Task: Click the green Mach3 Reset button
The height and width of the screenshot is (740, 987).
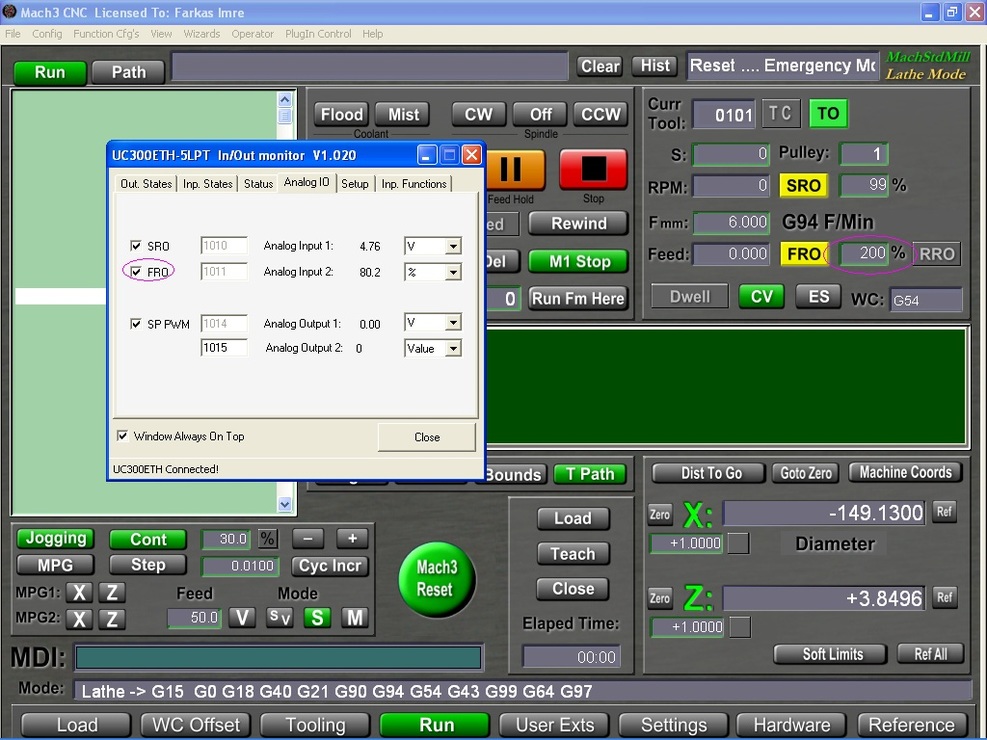Action: point(435,579)
